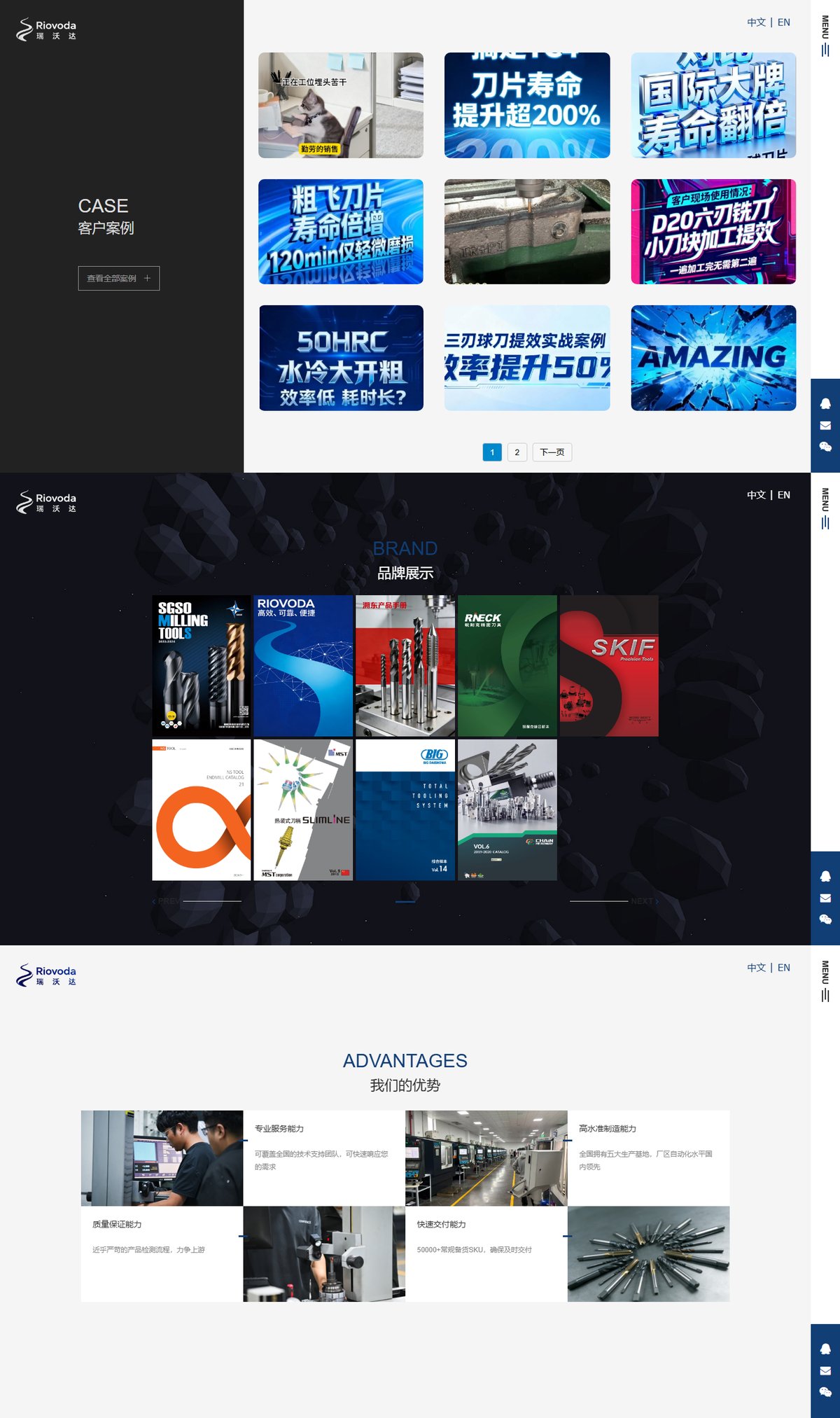Viewport: 840px width, 1418px height.
Task: Click the 下一页 next-page button
Action: coord(552,452)
